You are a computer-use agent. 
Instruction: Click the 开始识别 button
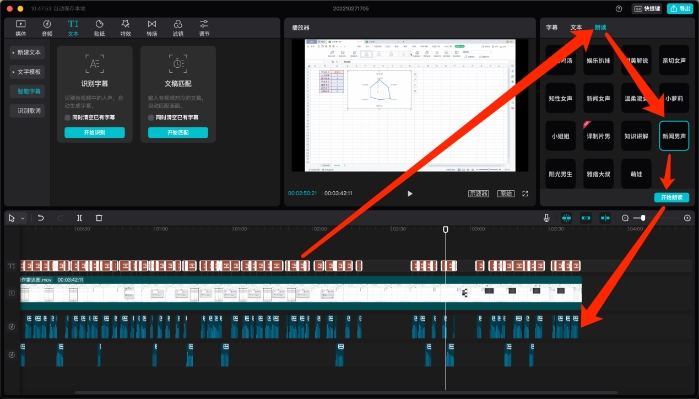pyautogui.click(x=95, y=132)
